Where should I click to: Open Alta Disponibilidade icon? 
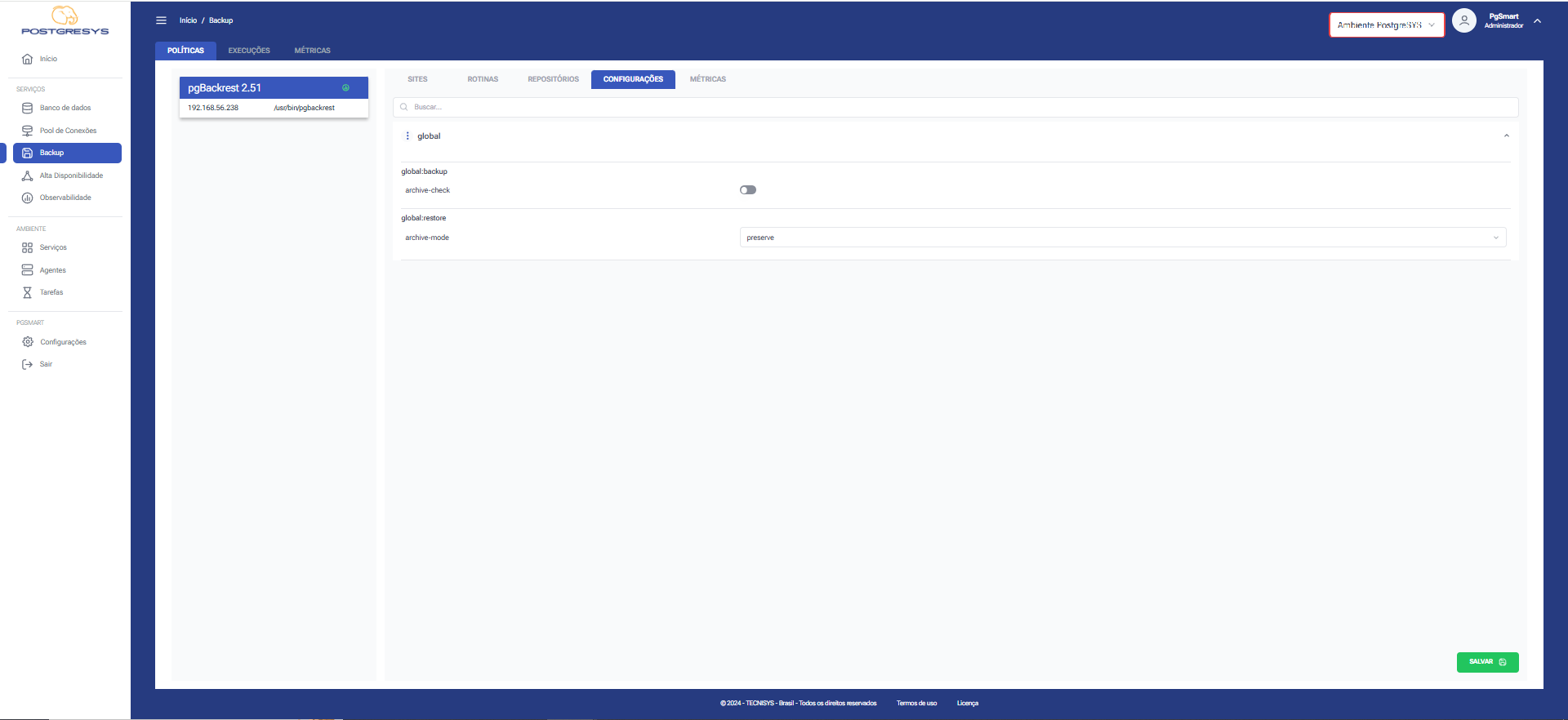click(x=27, y=176)
